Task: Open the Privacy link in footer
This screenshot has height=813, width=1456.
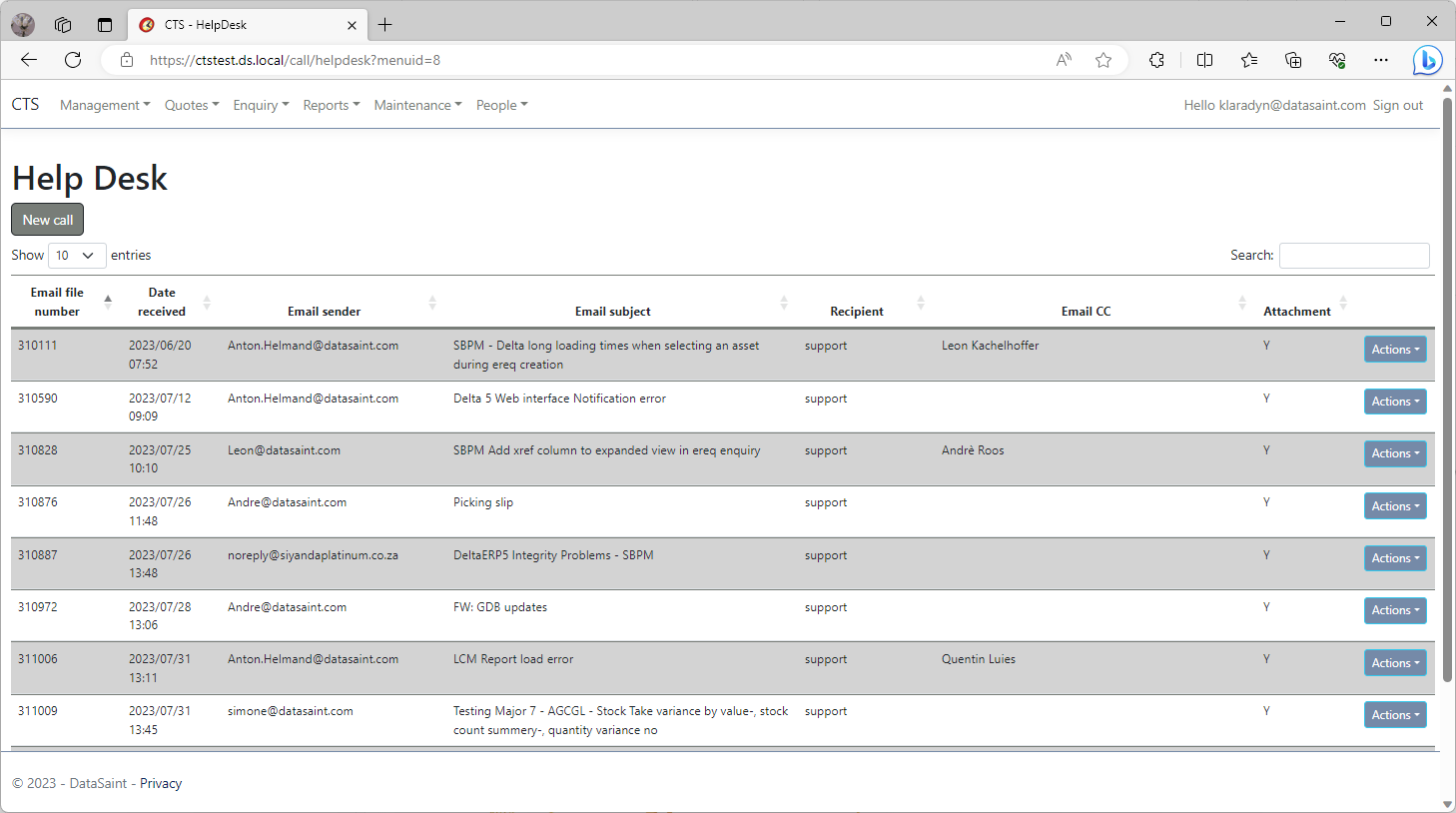Action: pos(161,783)
